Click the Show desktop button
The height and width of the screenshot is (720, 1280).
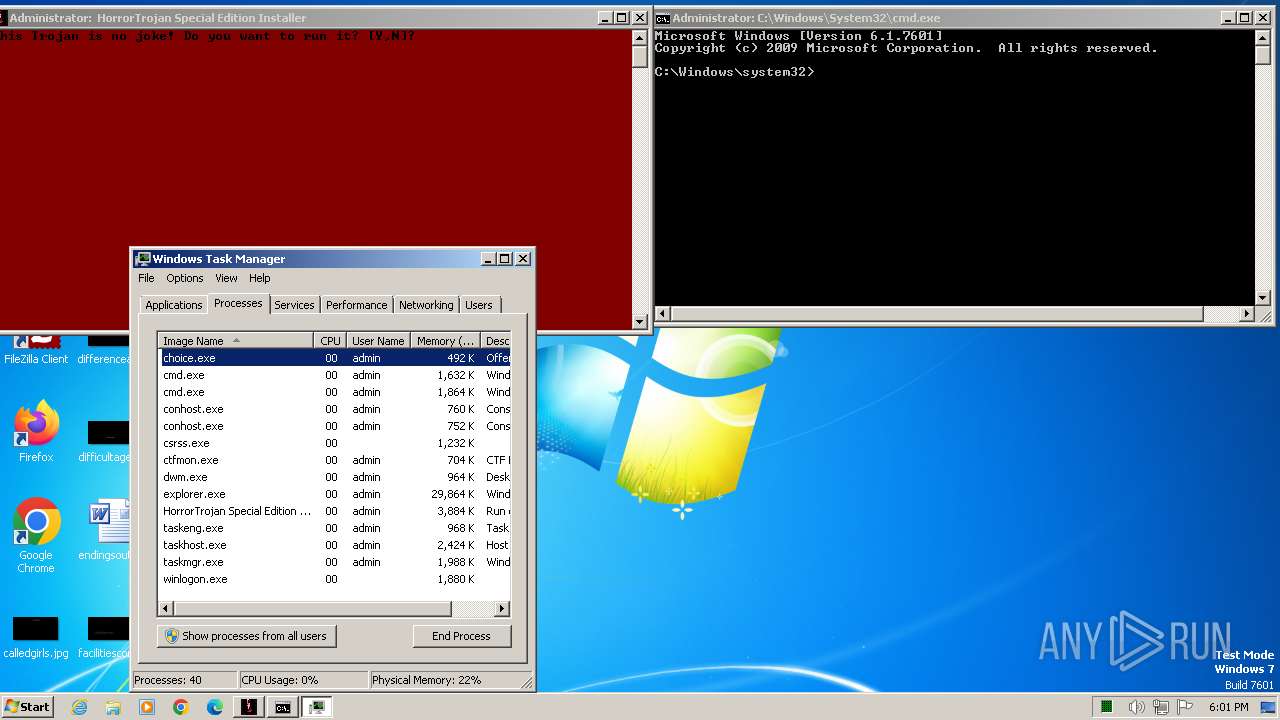pyautogui.click(x=1269, y=707)
